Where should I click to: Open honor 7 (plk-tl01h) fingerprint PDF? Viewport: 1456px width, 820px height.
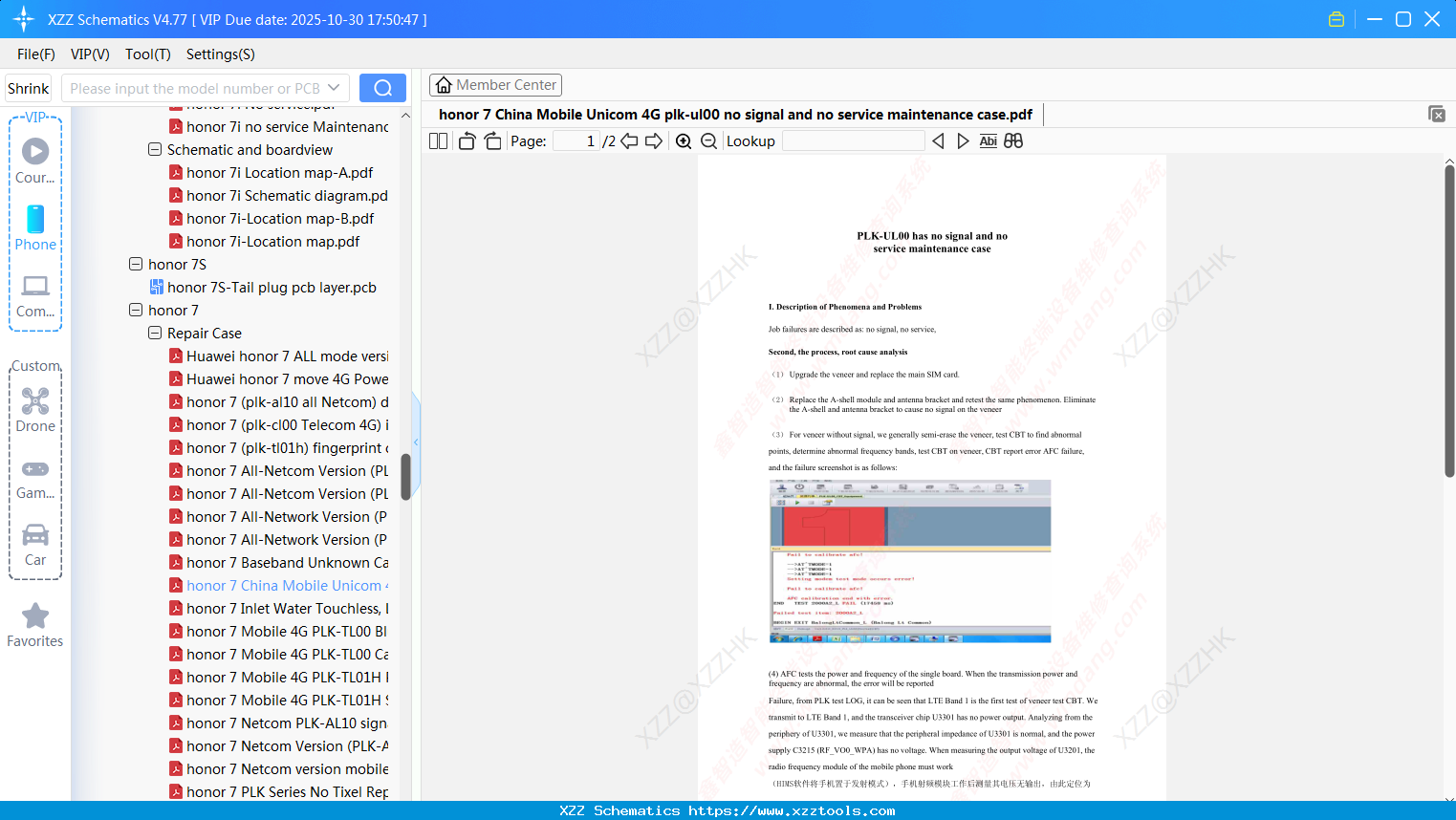coord(279,448)
